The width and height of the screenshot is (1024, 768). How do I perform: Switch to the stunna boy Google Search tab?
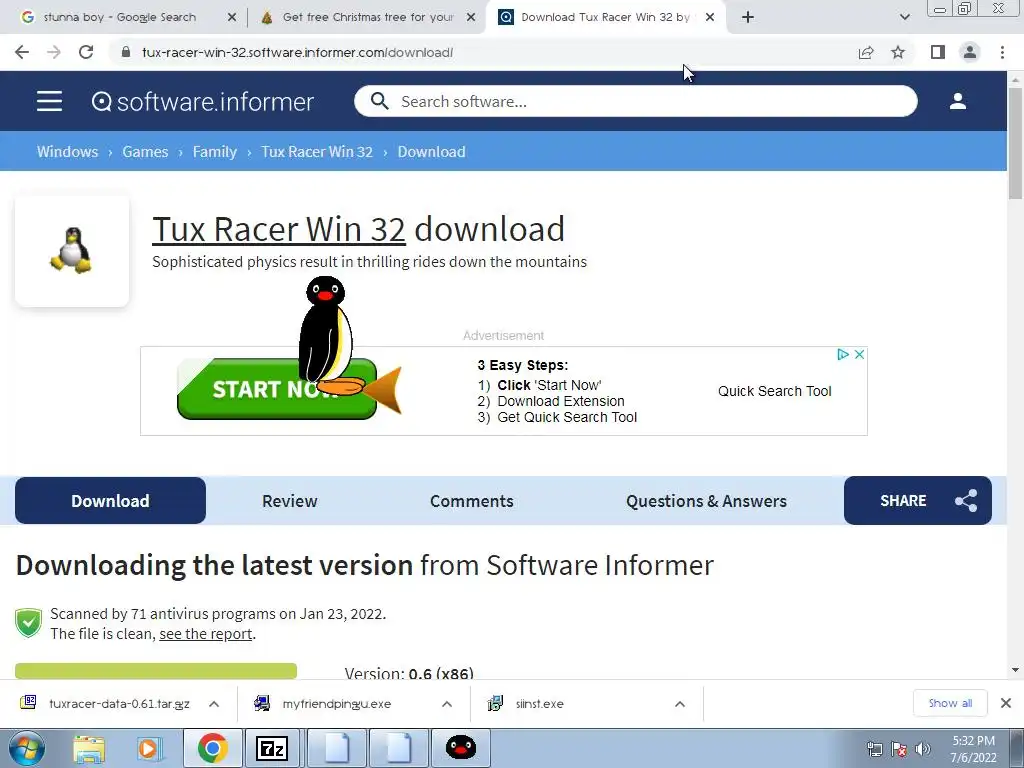120,17
